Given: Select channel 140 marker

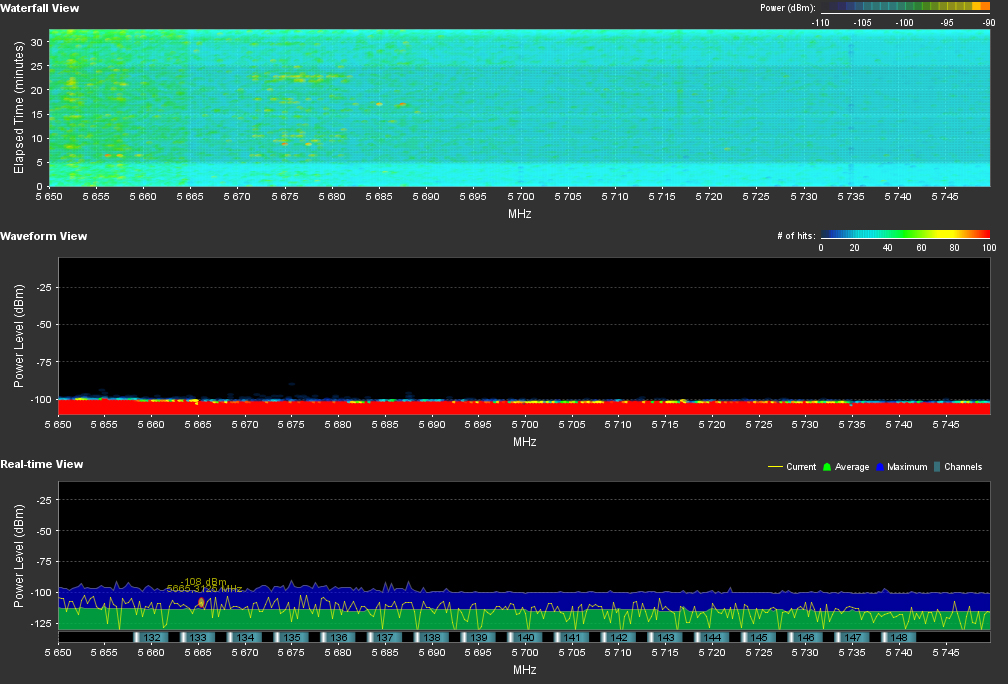Looking at the screenshot, I should pos(526,637).
